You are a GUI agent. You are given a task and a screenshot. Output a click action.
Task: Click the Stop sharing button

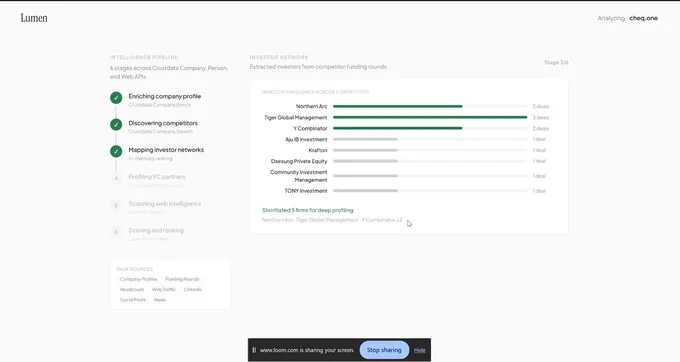click(x=384, y=350)
